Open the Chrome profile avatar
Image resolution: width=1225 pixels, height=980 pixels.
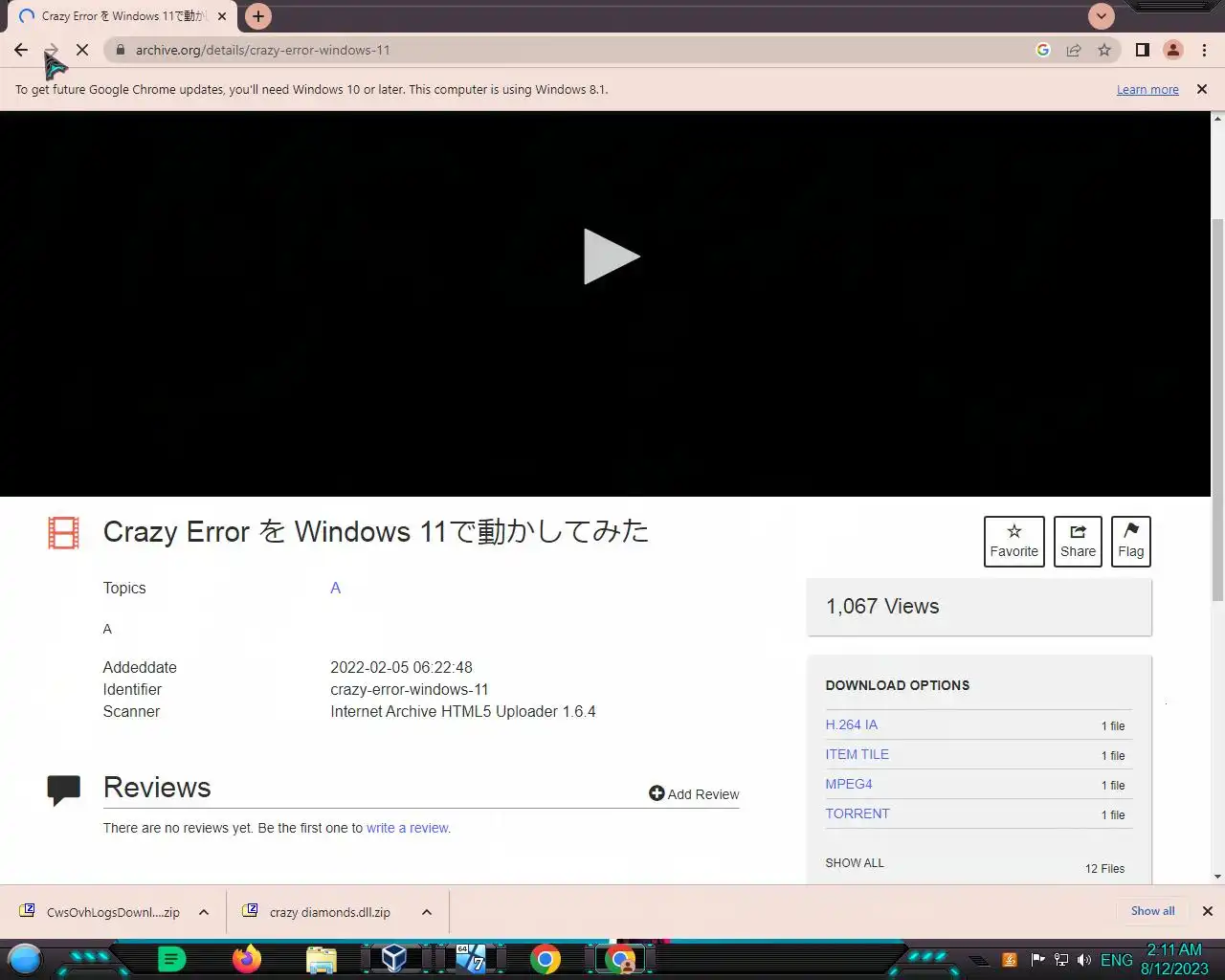point(1173,50)
